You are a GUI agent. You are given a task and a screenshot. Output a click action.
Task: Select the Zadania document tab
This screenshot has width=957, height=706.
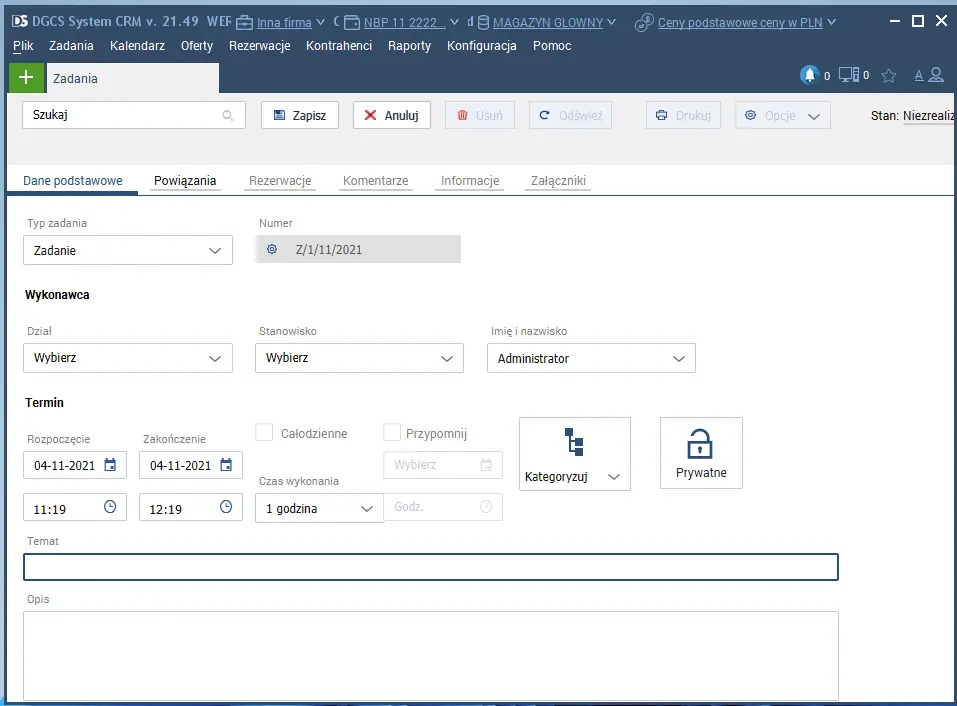132,78
